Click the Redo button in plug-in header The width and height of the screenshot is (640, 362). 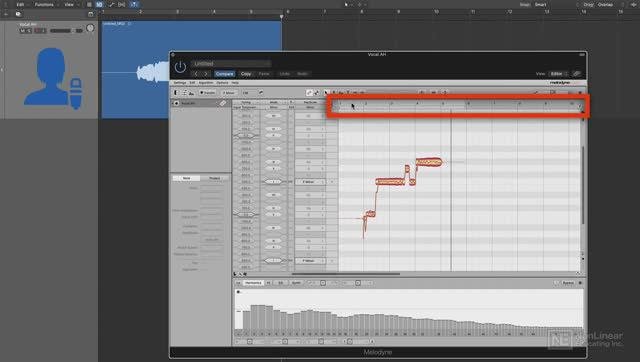pyautogui.click(x=302, y=74)
